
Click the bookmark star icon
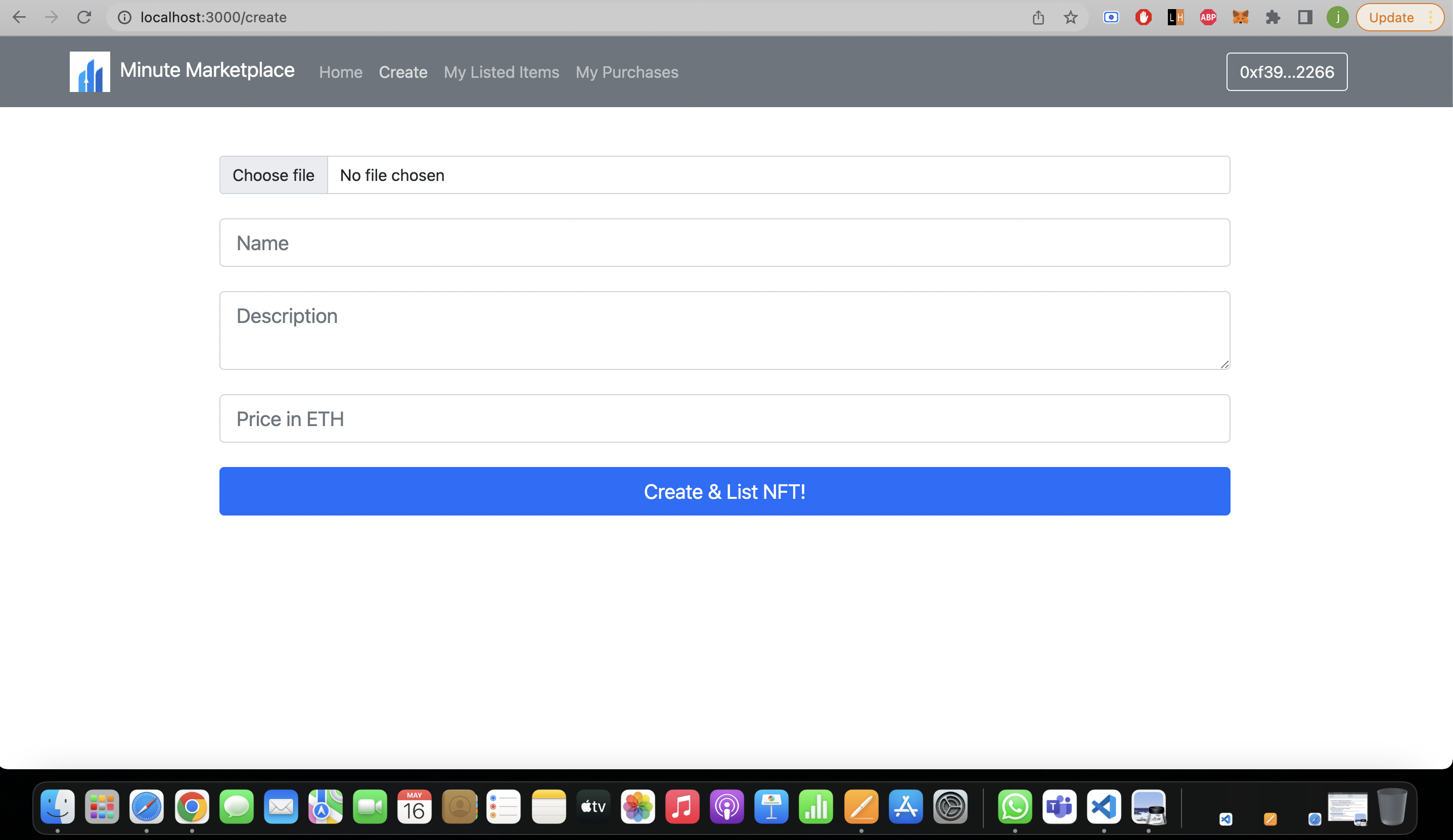click(x=1070, y=17)
